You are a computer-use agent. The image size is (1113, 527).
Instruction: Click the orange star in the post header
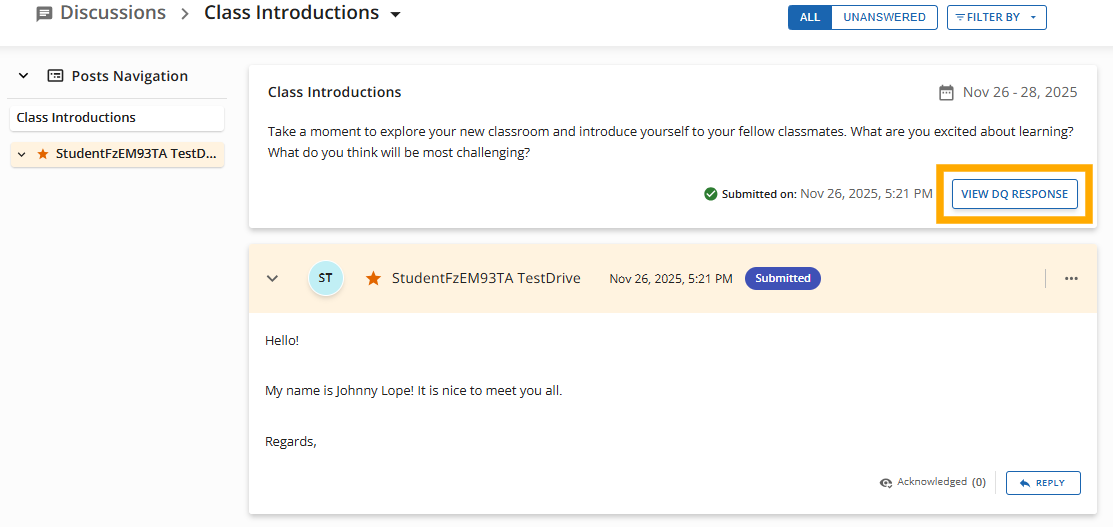point(373,278)
